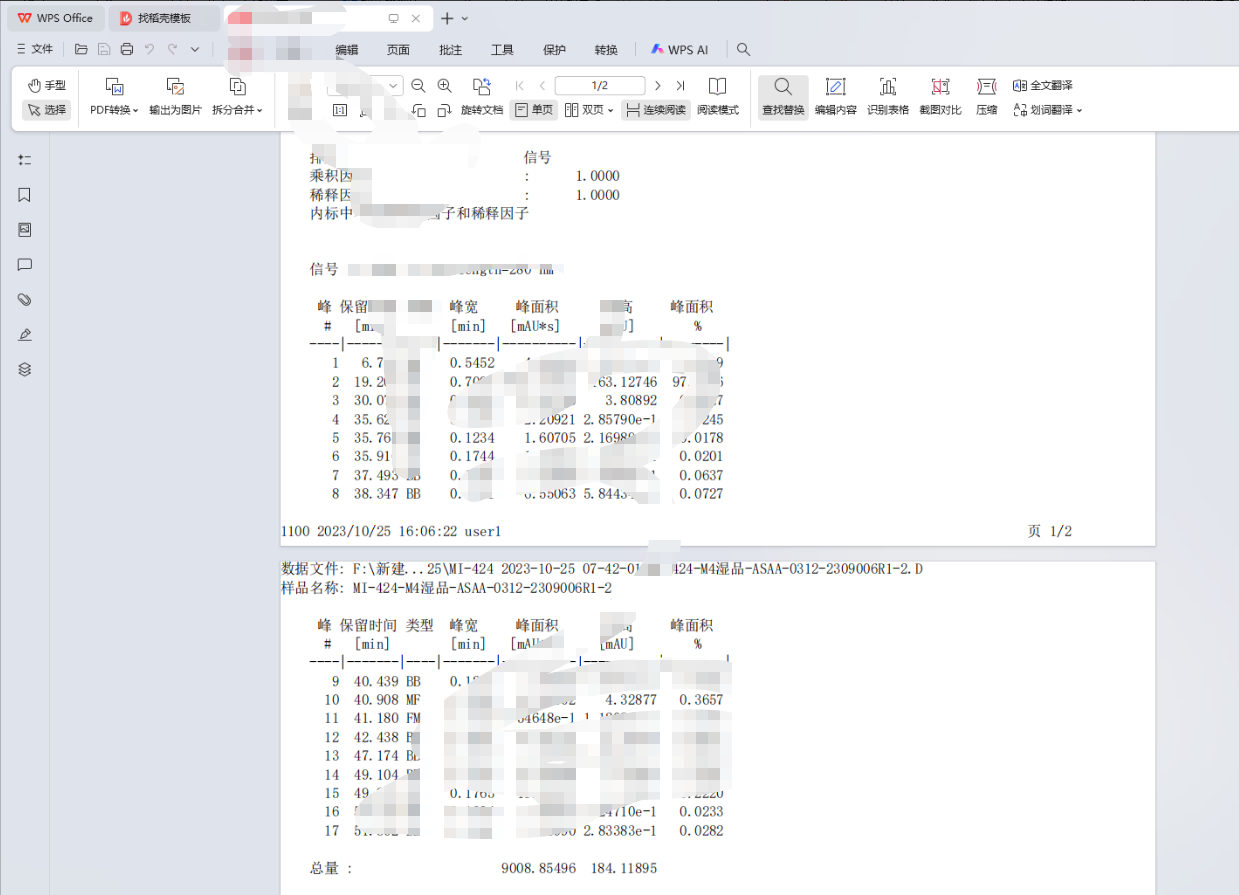Open the attachments paperclip panel

click(25, 300)
